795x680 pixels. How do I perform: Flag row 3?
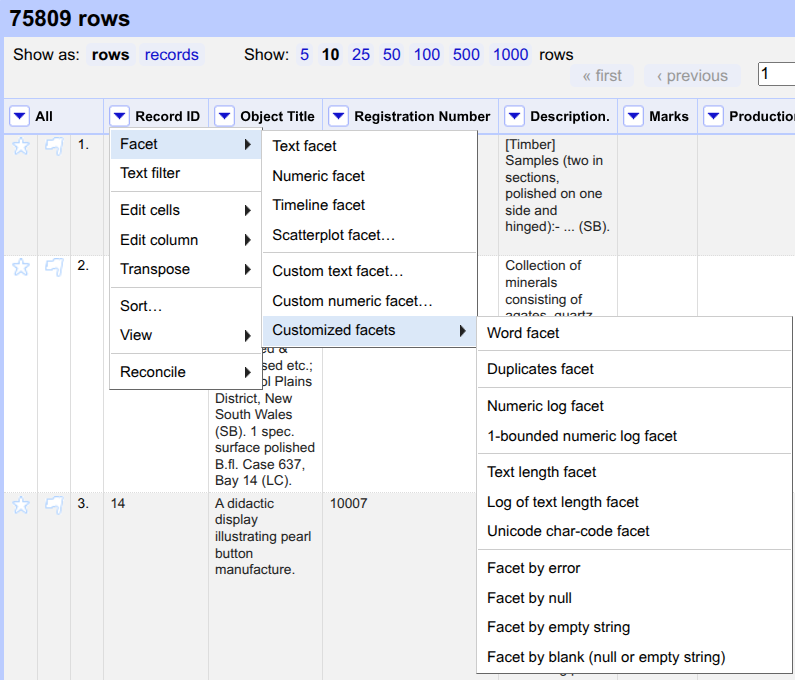[54, 505]
